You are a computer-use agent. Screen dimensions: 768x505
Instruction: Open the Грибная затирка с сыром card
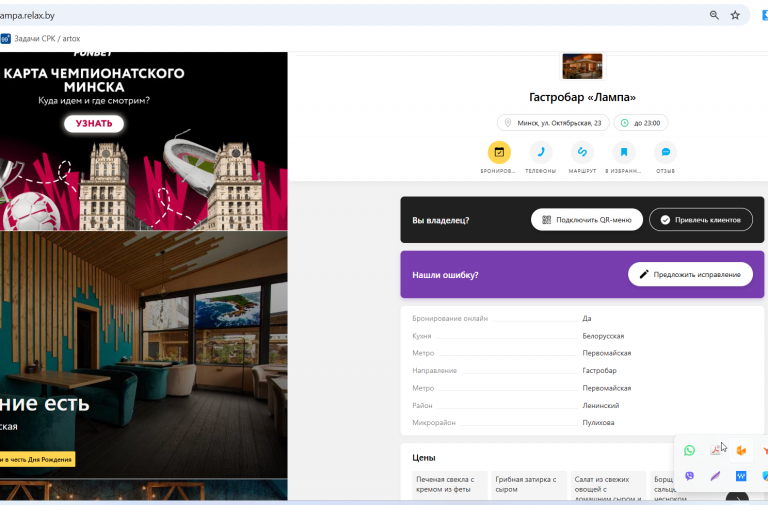pos(529,486)
